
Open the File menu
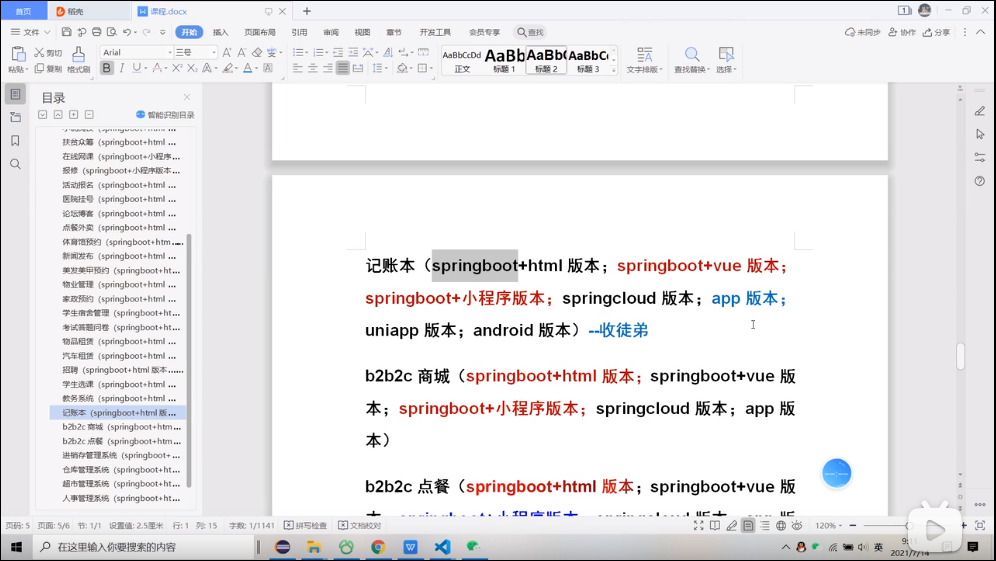point(30,32)
